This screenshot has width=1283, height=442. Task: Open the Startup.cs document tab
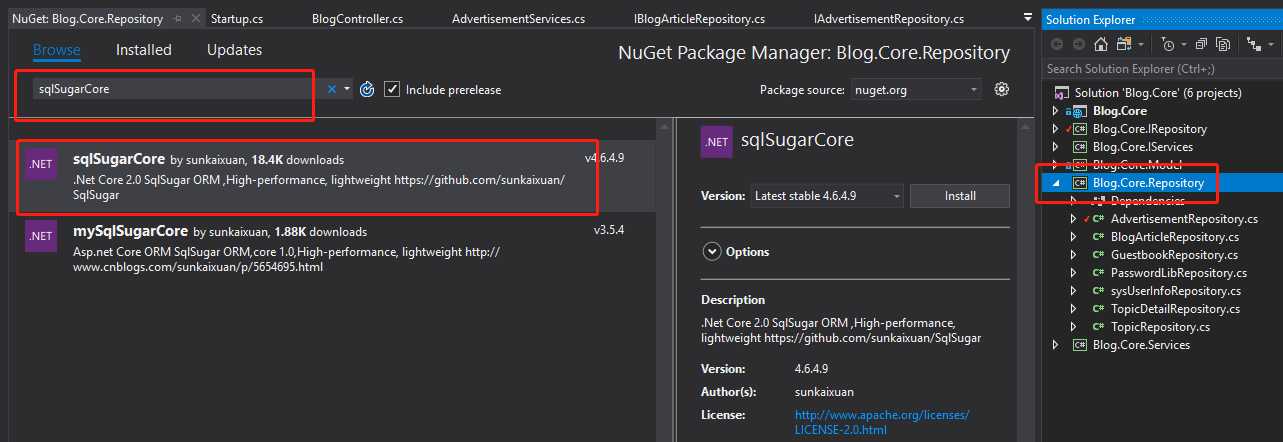point(237,18)
